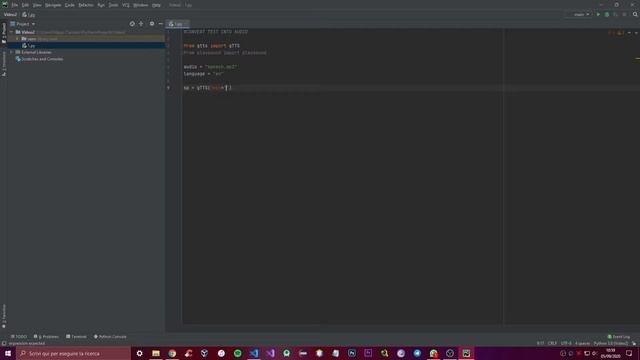Click the yellow warning stripe on scrollbar
Image resolution: width=640 pixels, height=360 pixels.
(x=637, y=59)
